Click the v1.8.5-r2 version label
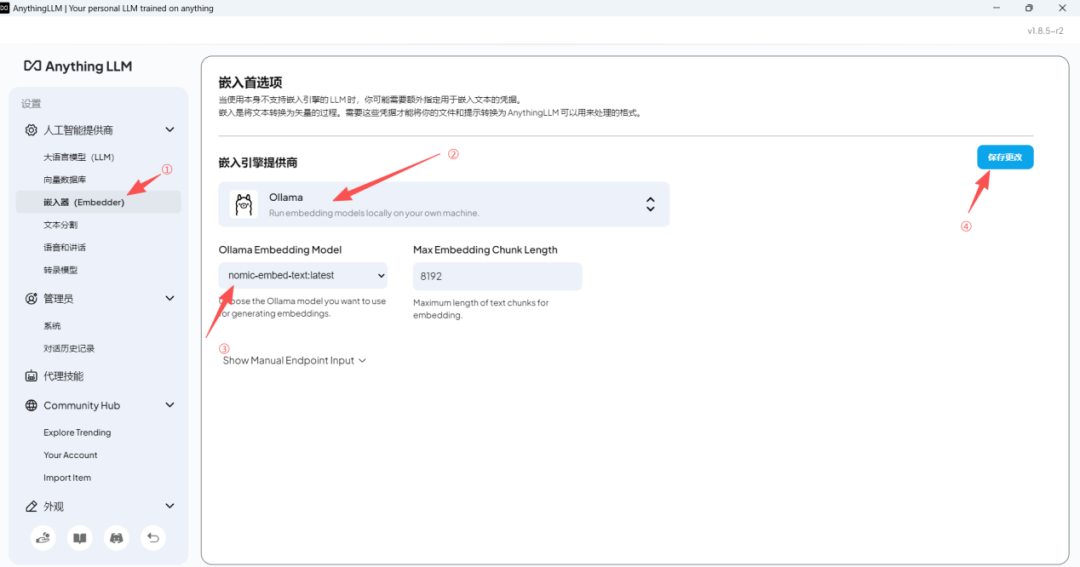This screenshot has width=1080, height=567. tap(1045, 31)
